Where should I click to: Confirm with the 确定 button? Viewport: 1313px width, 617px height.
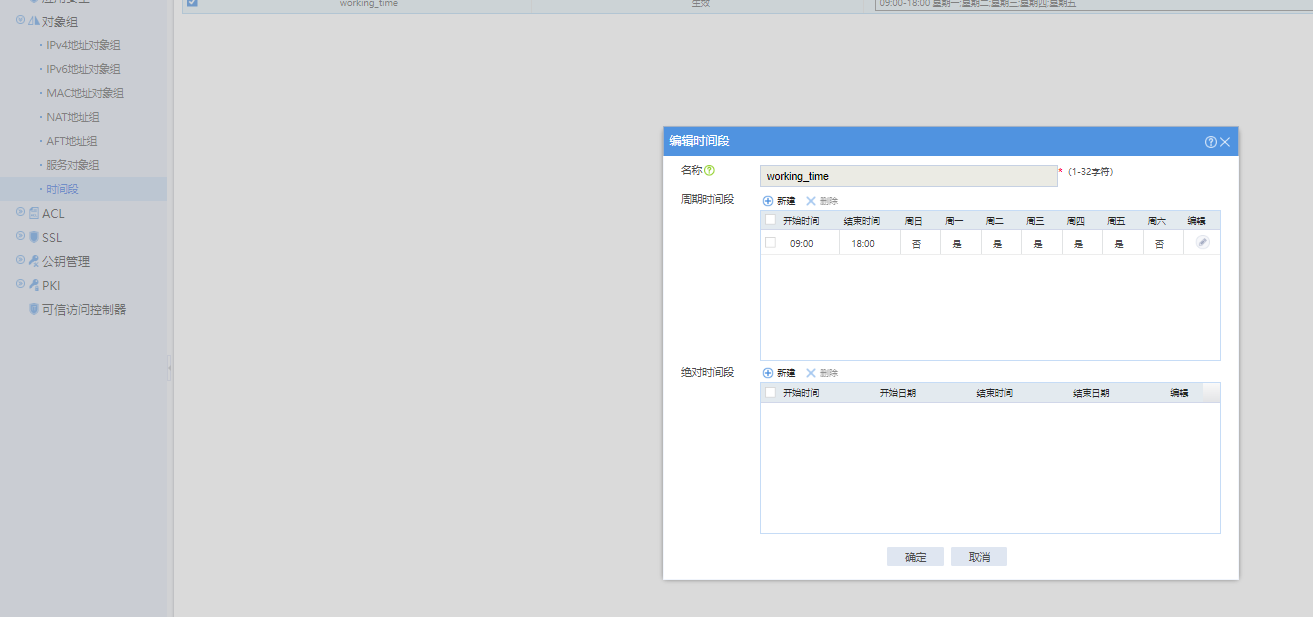pyautogui.click(x=915, y=557)
